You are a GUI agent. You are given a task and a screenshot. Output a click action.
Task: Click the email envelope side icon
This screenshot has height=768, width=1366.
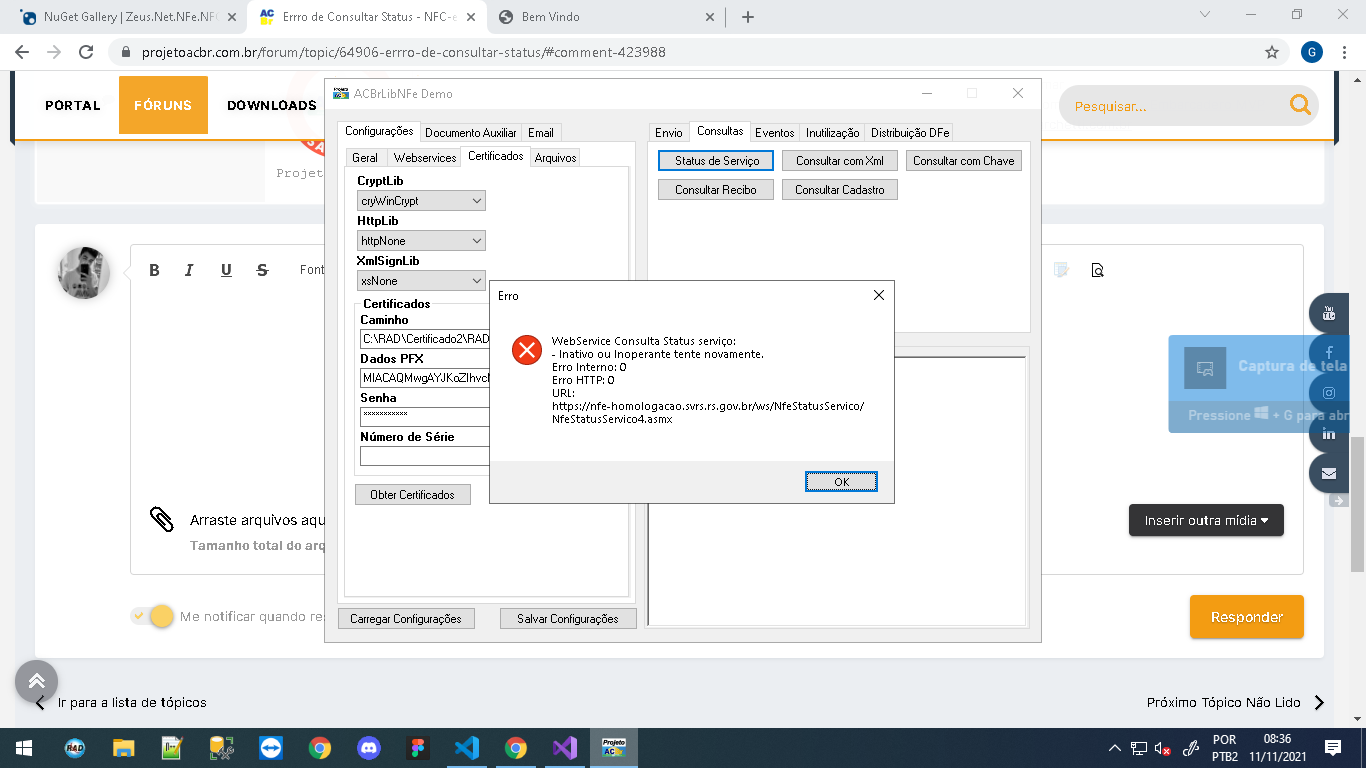(x=1329, y=473)
